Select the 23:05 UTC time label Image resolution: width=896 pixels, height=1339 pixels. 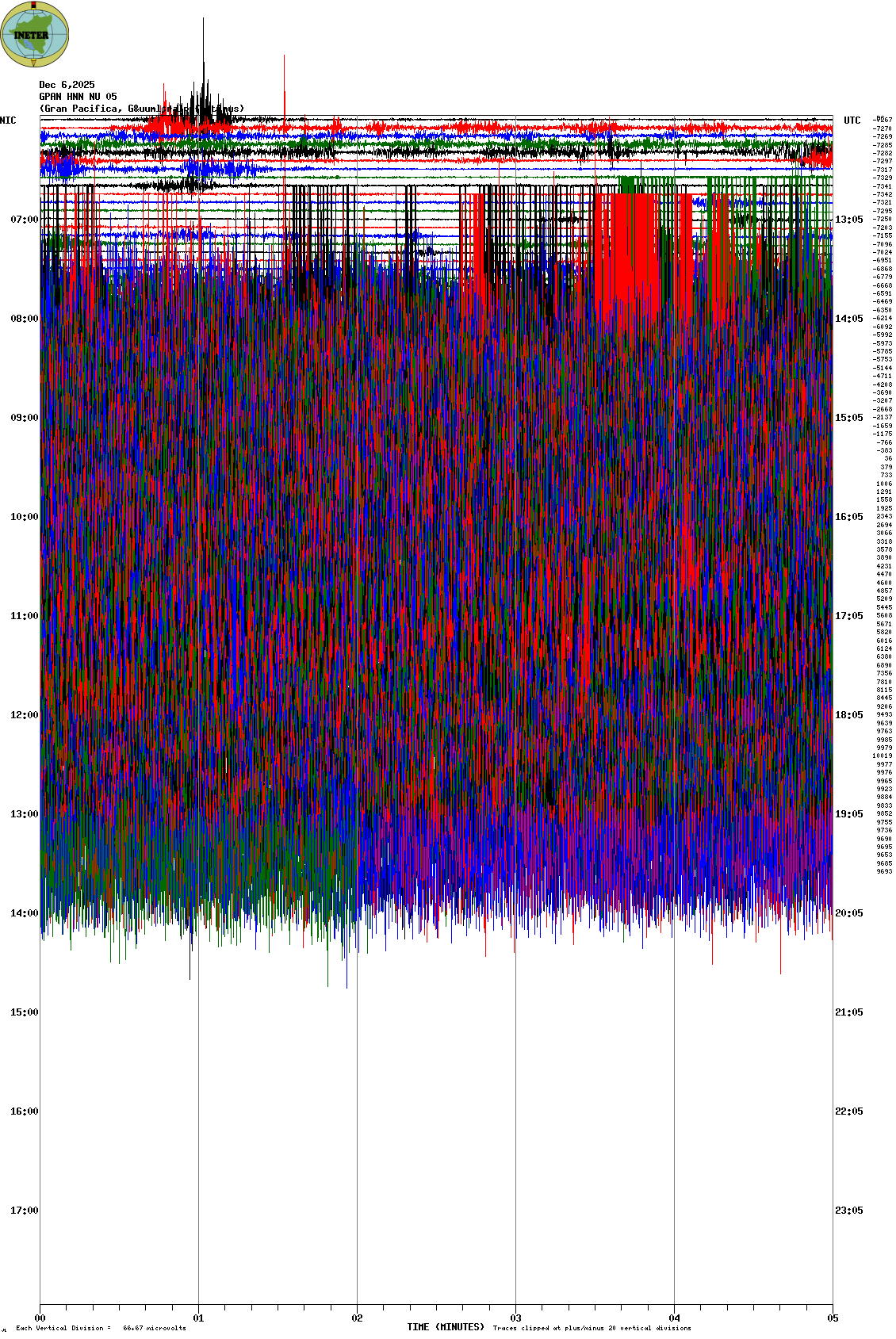(848, 1211)
